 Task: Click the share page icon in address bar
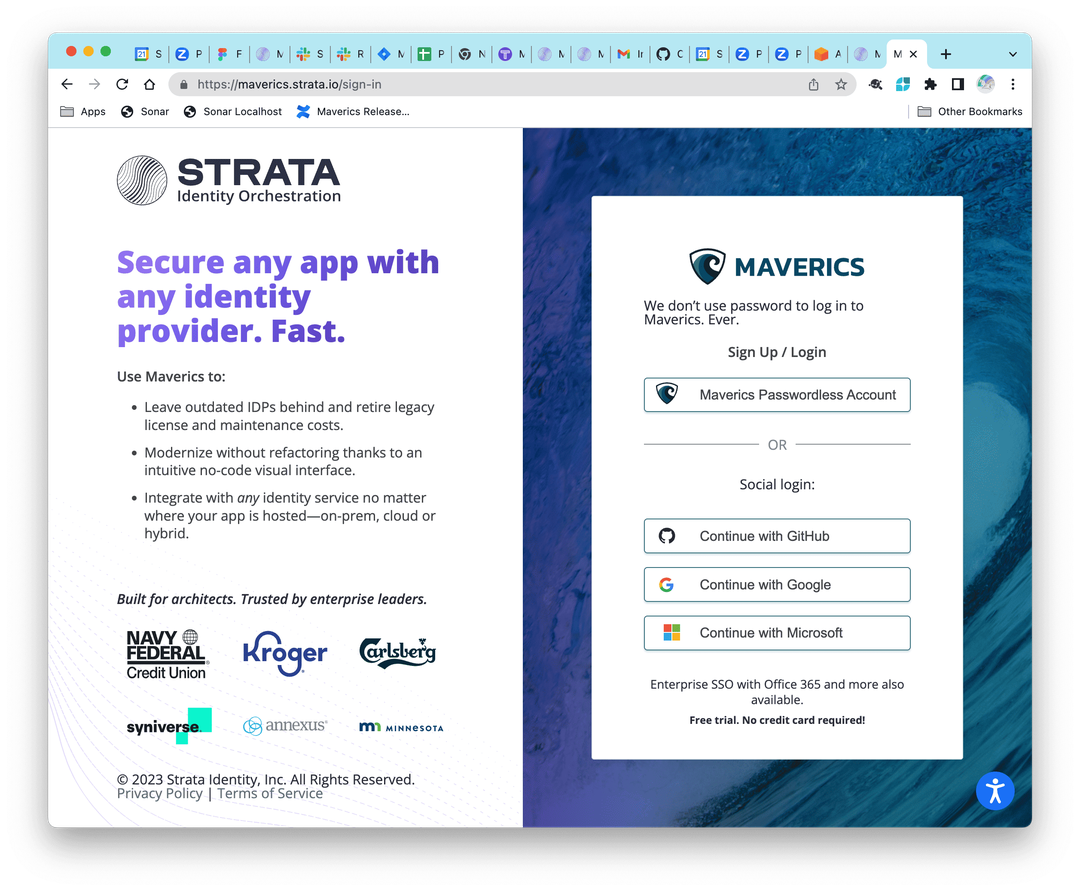[x=813, y=84]
